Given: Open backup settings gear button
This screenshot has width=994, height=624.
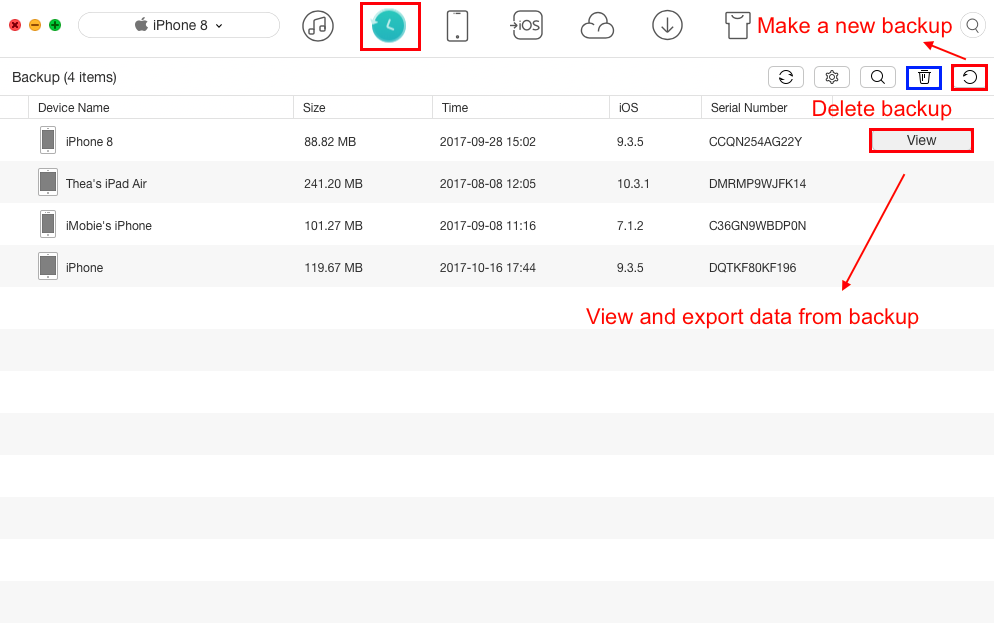Looking at the screenshot, I should click(832, 77).
